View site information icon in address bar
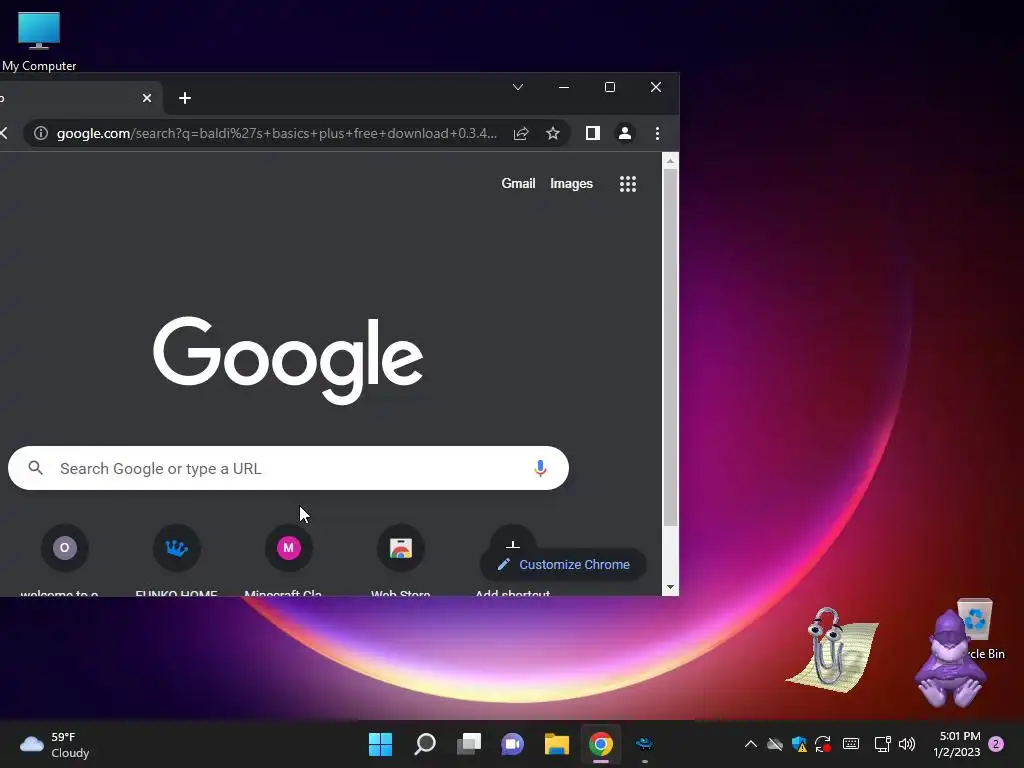 pyautogui.click(x=40, y=133)
